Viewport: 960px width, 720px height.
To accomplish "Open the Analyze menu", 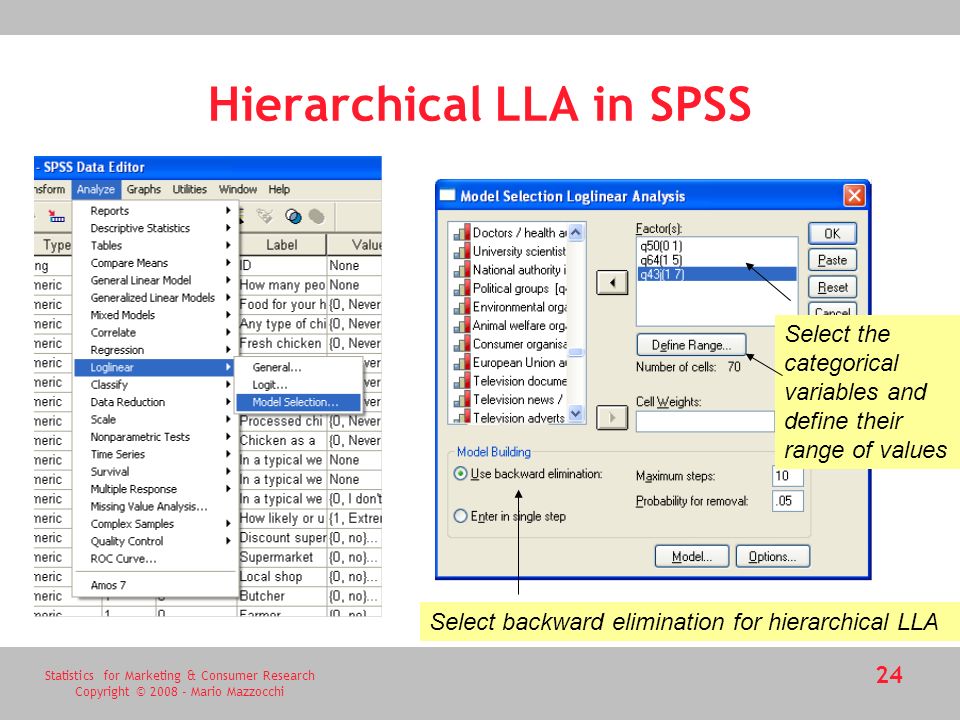I will pos(96,189).
